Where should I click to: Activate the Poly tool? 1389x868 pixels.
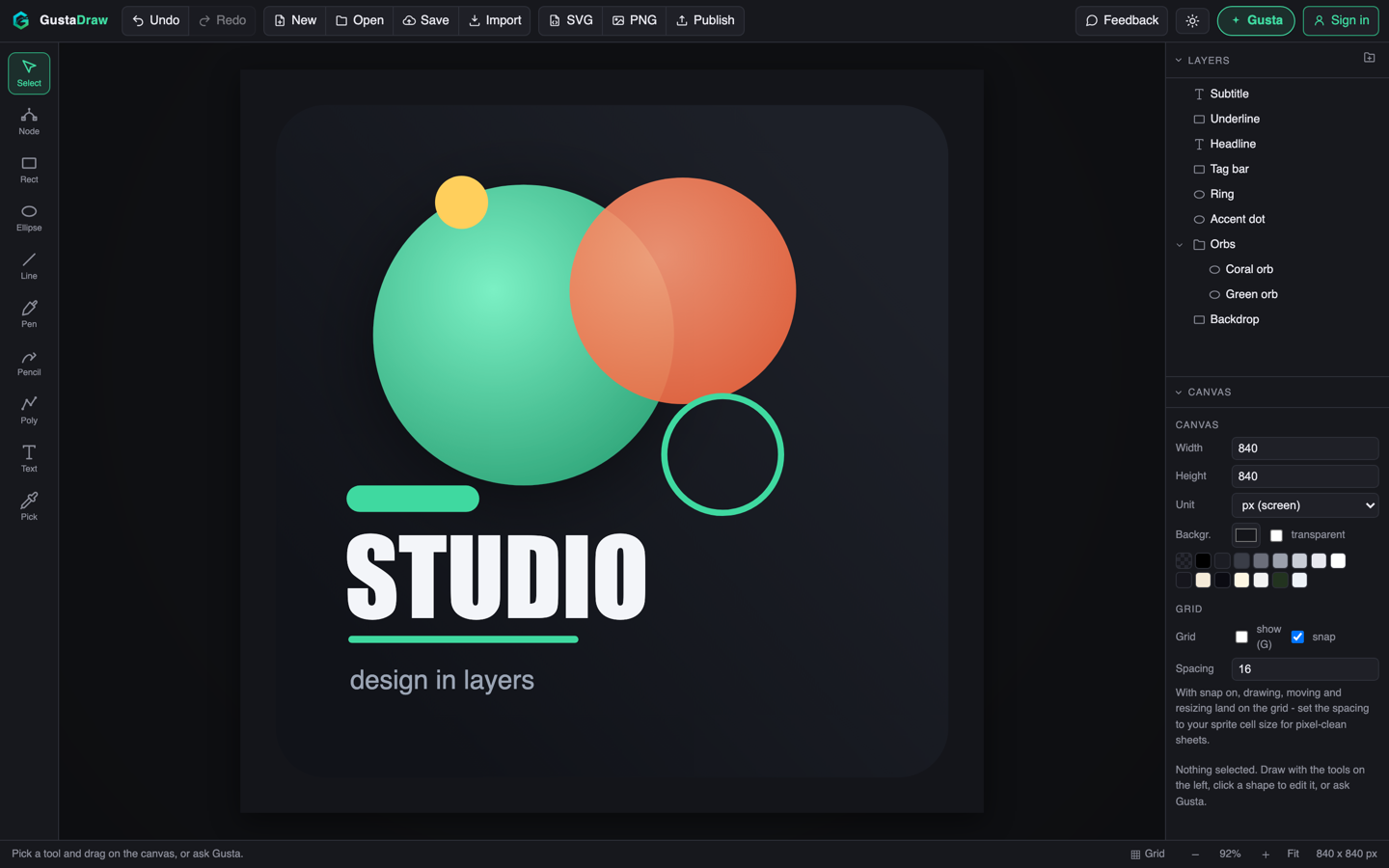pos(29,411)
